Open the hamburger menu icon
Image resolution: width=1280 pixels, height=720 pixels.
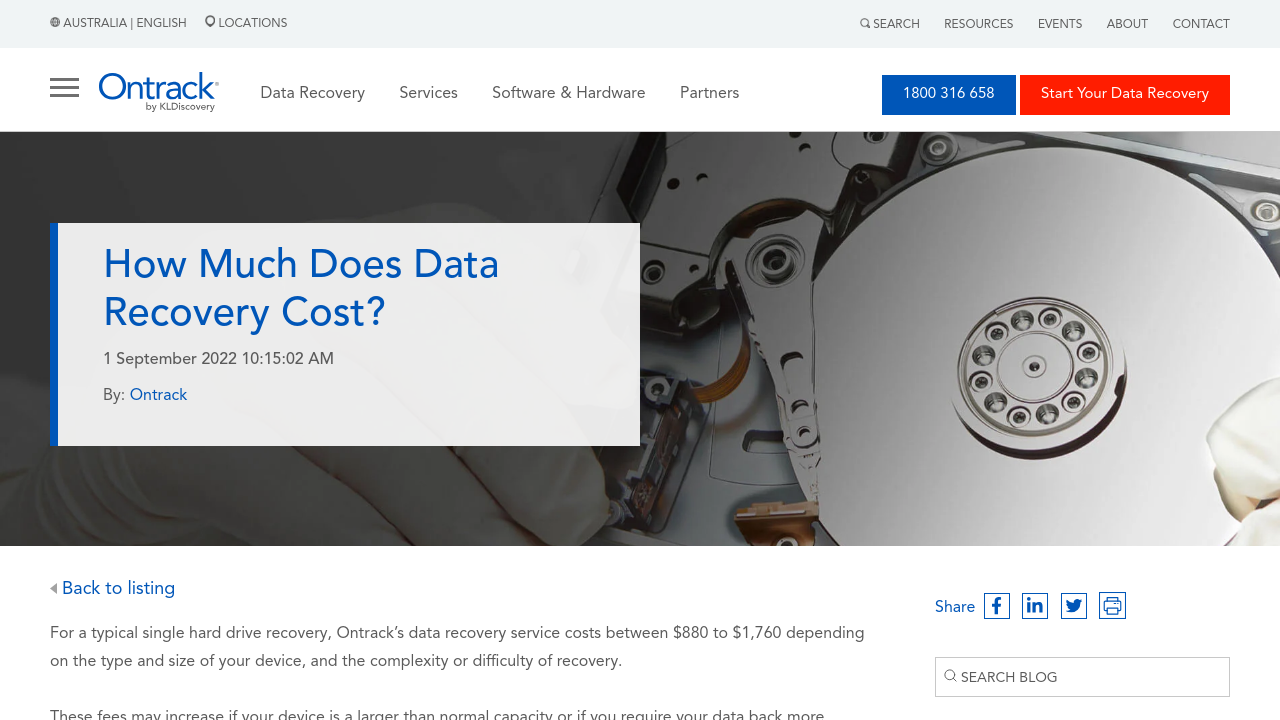[64, 88]
